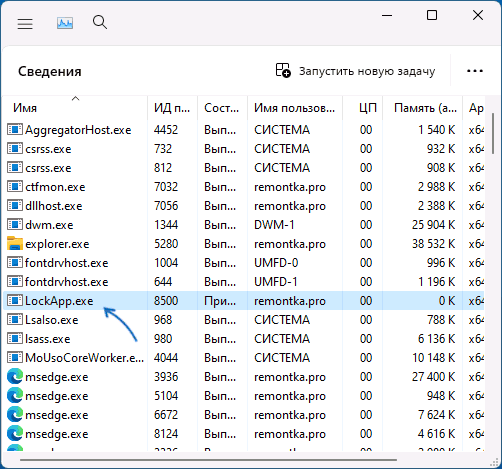Click the Edge icon of msedge.exe PID 6672

[x=15, y=415]
